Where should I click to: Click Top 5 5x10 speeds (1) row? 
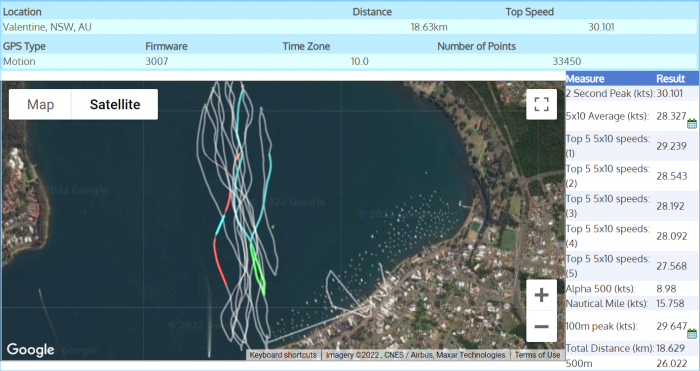(x=632, y=146)
